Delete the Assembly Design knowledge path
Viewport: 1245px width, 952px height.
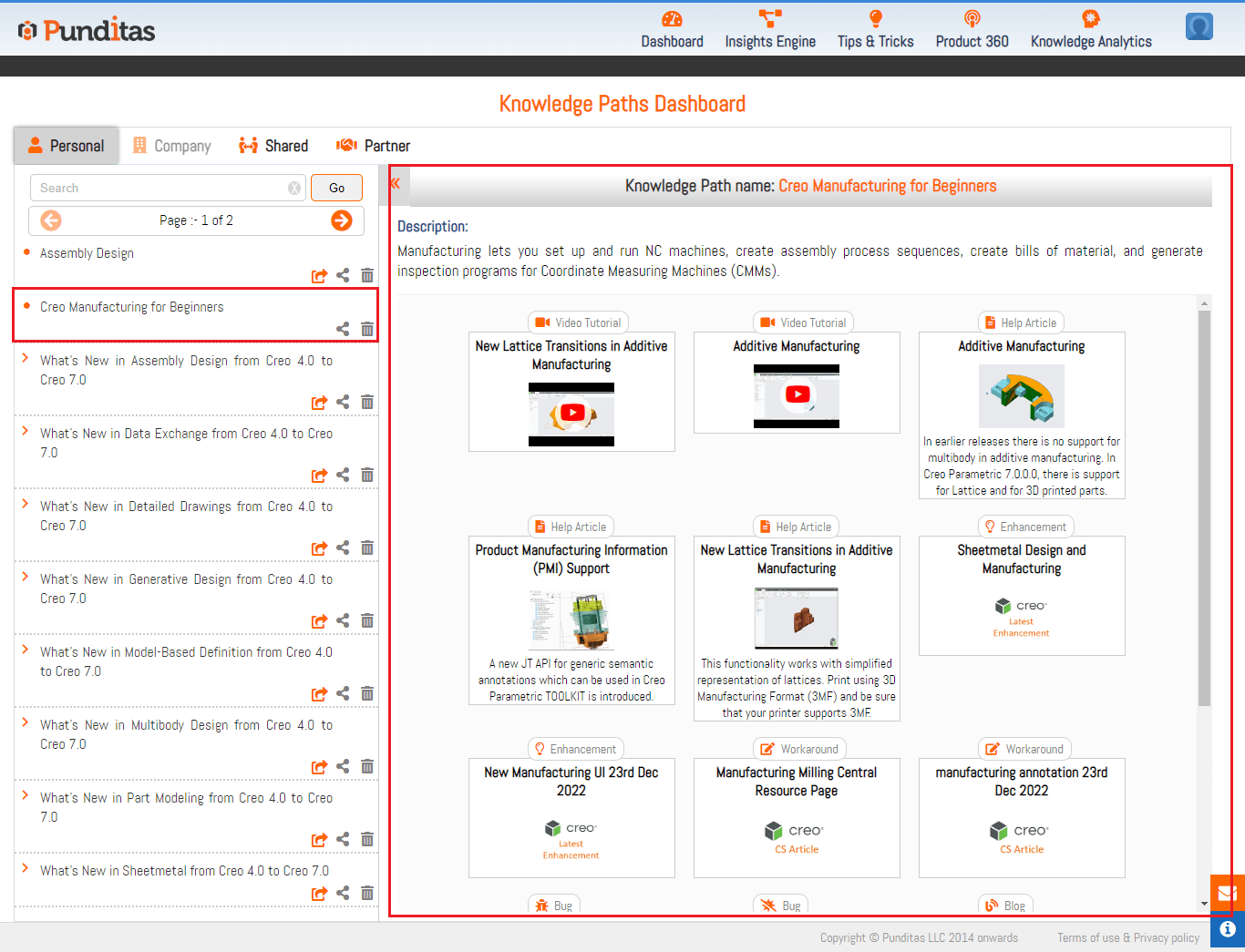tap(367, 275)
